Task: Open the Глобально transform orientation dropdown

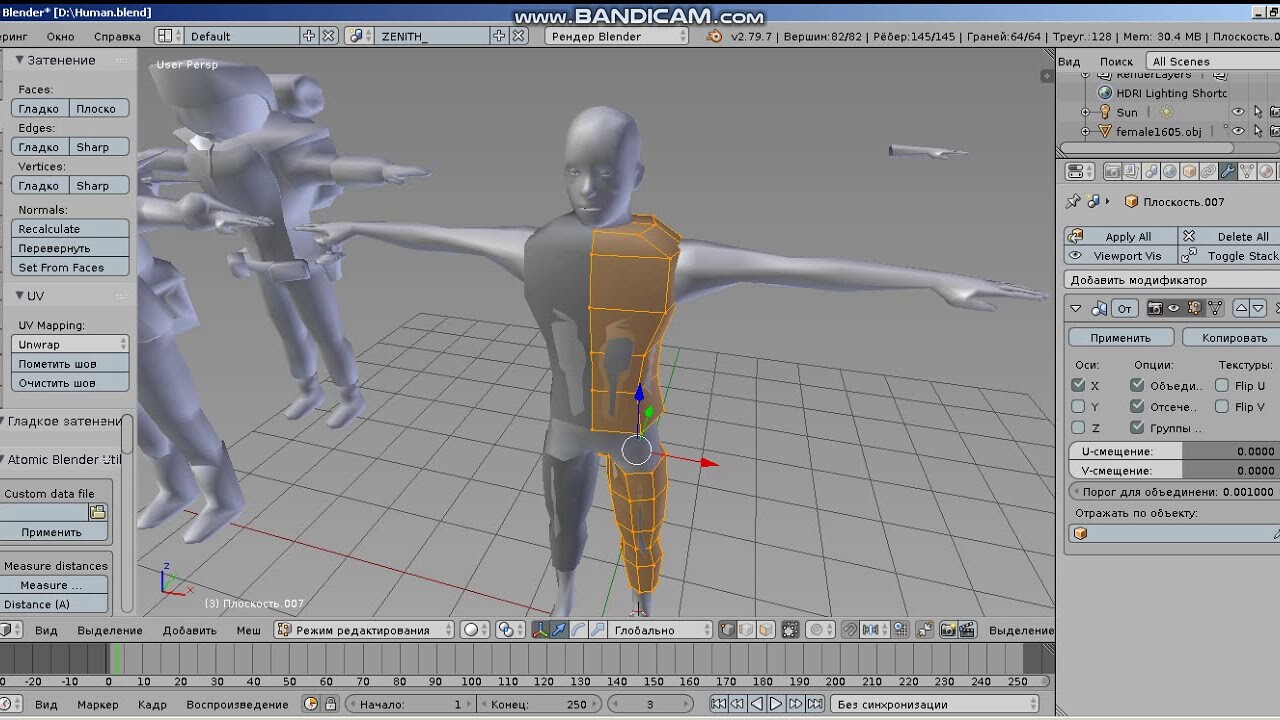Action: pos(644,631)
